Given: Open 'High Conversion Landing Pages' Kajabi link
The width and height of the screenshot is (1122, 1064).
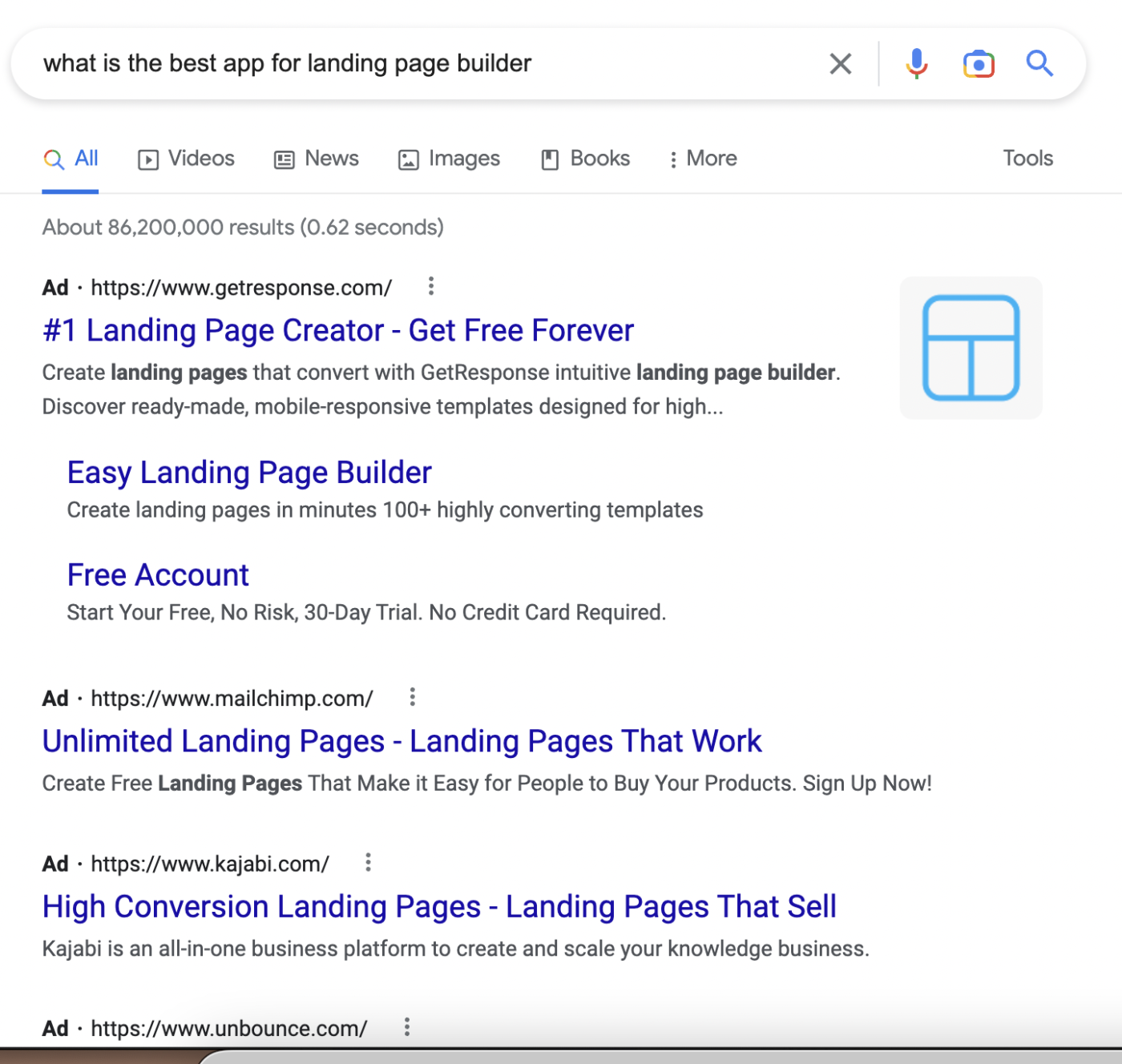Looking at the screenshot, I should coord(439,906).
